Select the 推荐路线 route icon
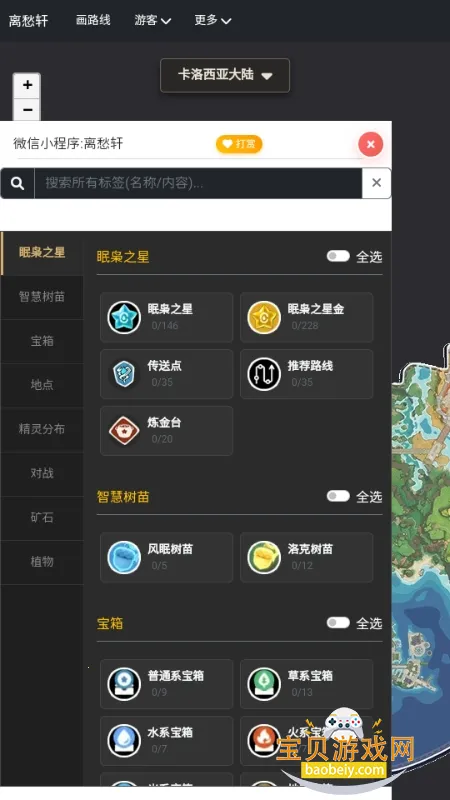Image resolution: width=450 pixels, height=800 pixels. (264, 374)
